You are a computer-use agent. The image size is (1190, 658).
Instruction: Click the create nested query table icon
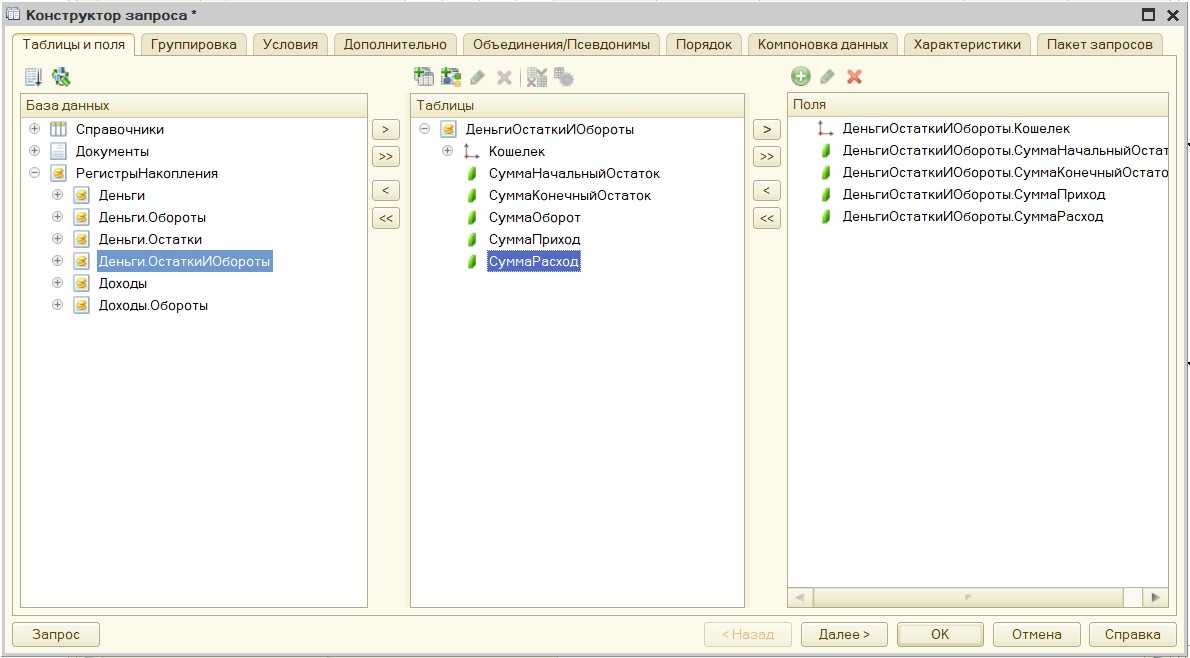[x=423, y=77]
